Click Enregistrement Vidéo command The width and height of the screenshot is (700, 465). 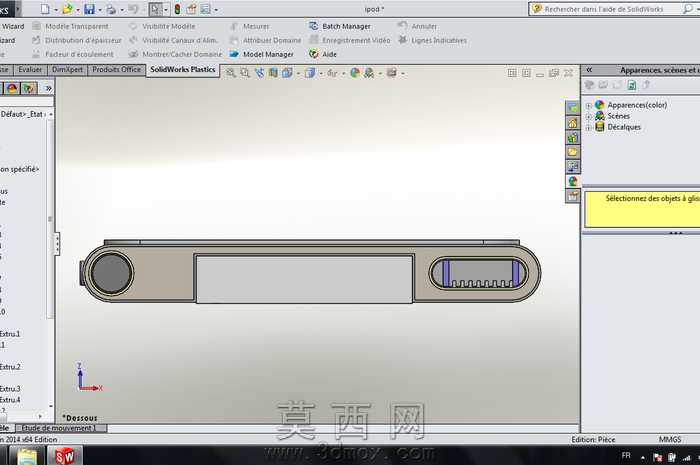click(x=350, y=40)
